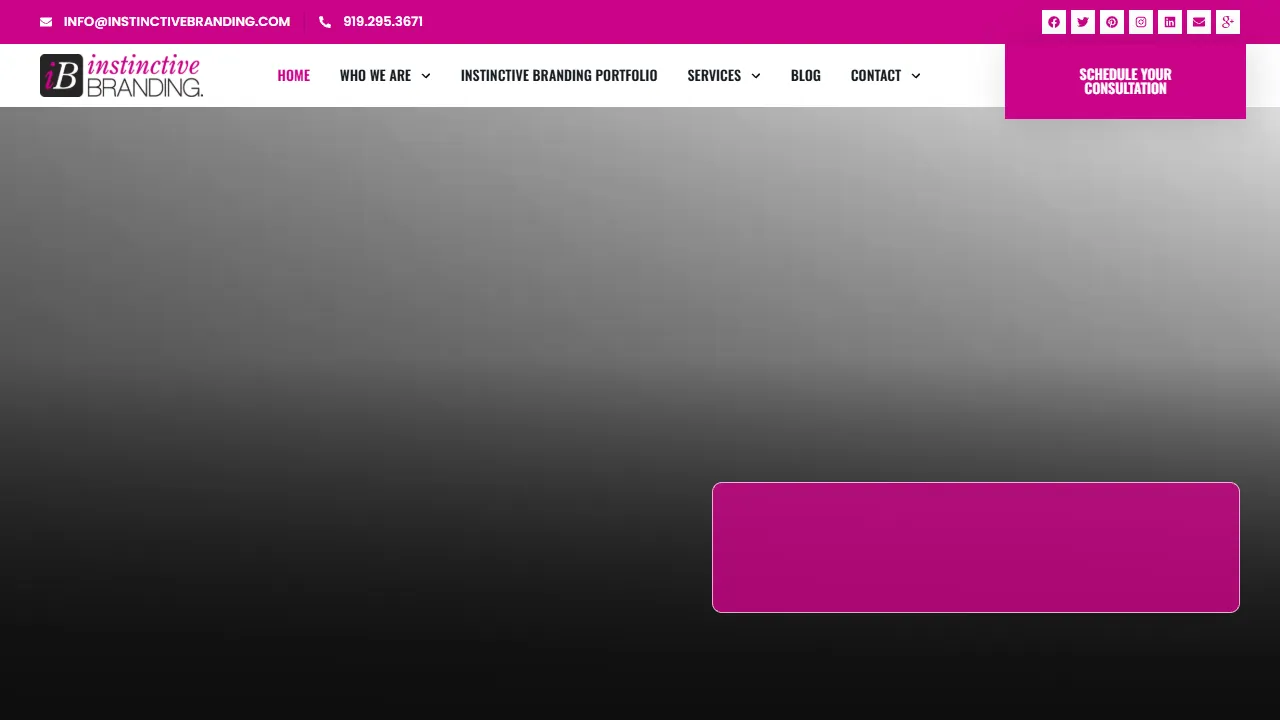The width and height of the screenshot is (1280, 720).
Task: Click the Google Plus icon
Action: [x=1227, y=21]
